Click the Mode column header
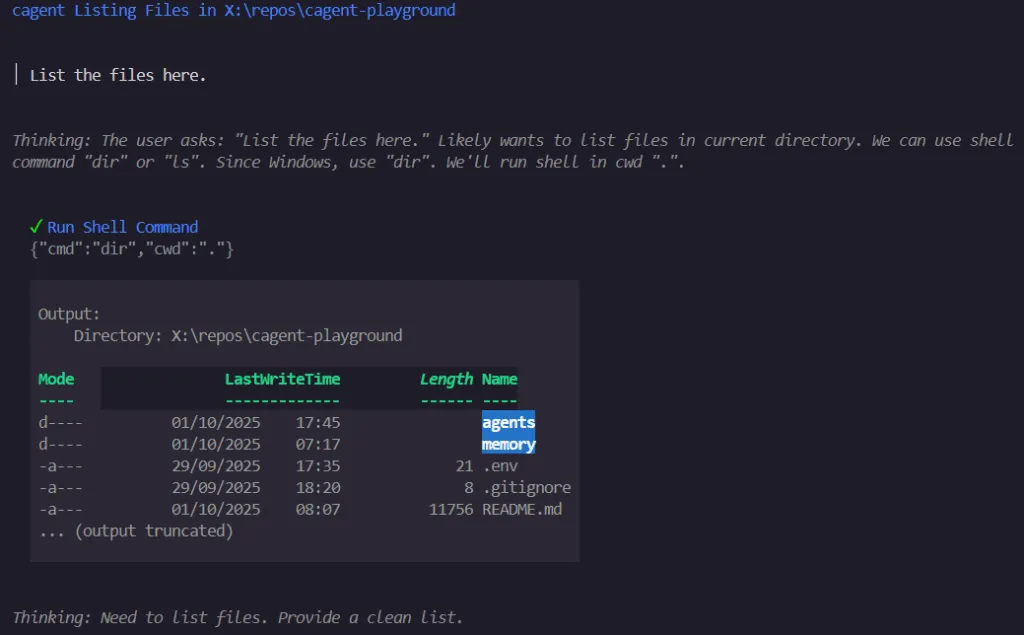 56,379
